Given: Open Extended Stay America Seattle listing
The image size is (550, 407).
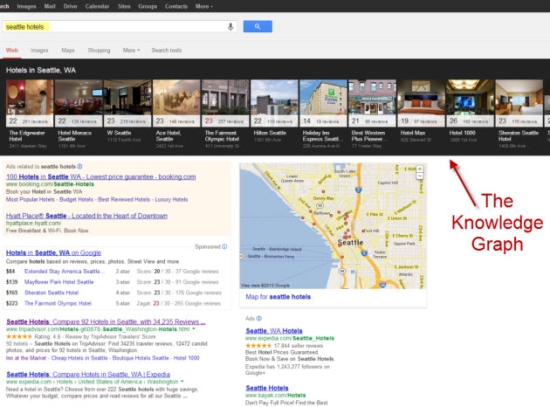Looking at the screenshot, I should coord(64,271).
